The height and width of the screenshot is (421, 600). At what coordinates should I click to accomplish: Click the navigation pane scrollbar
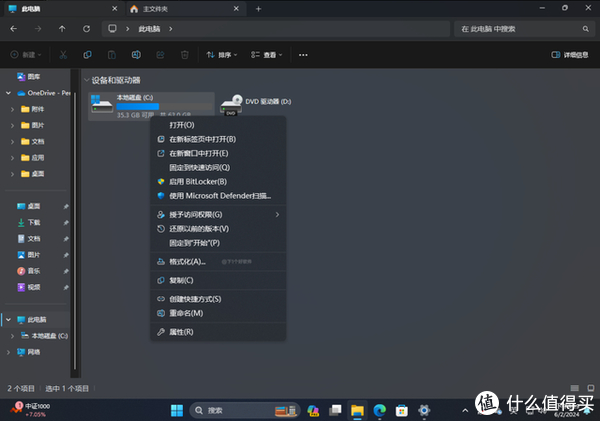point(75,230)
